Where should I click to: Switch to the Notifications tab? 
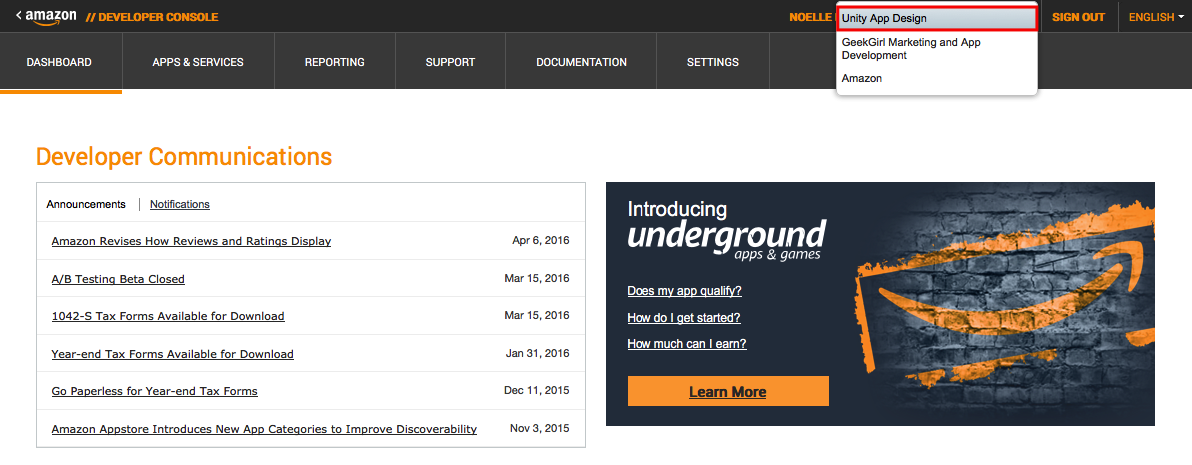pyautogui.click(x=180, y=204)
